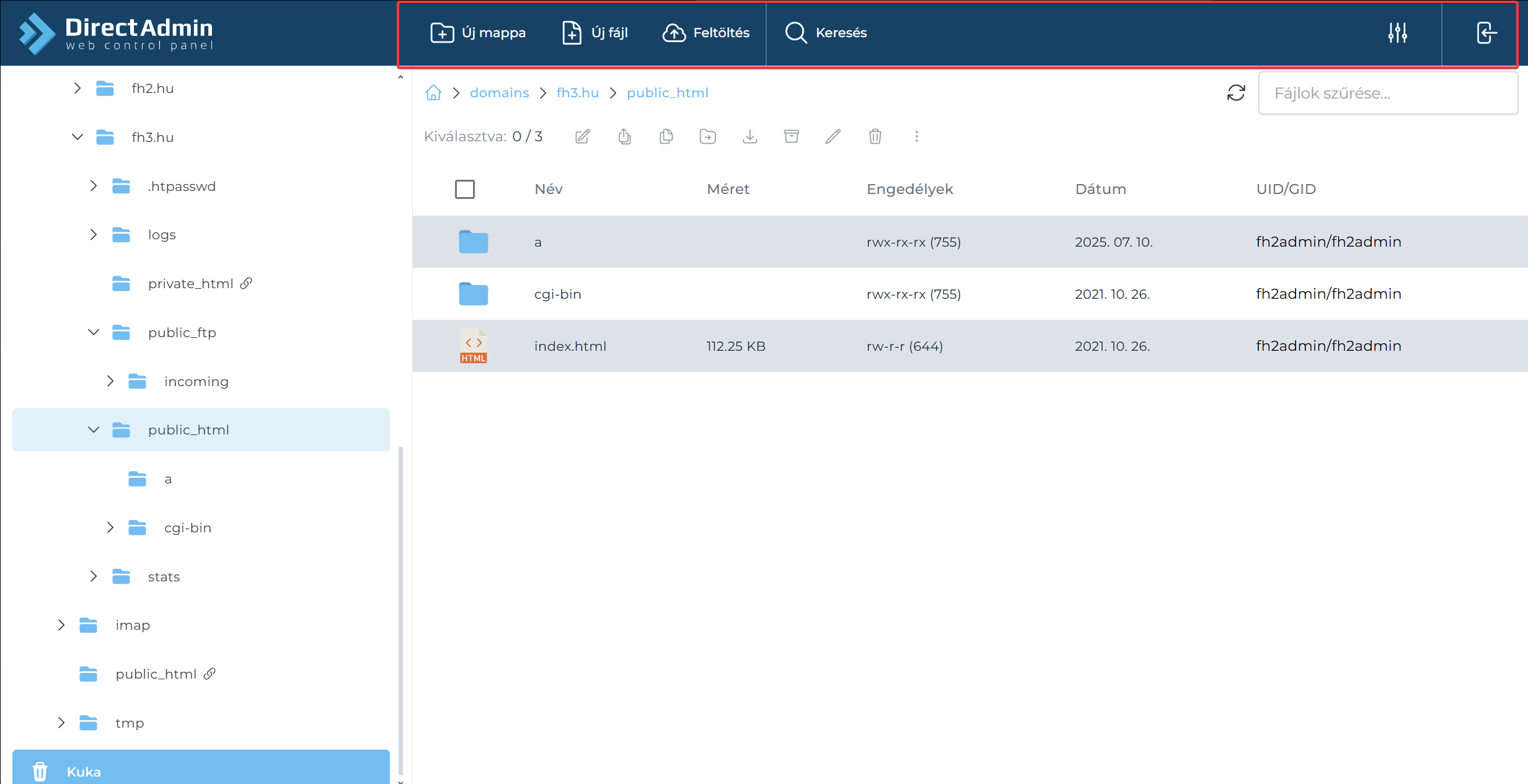Image resolution: width=1528 pixels, height=784 pixels.
Task: Click the delete trash icon in selection toolbar
Action: pyautogui.click(x=875, y=136)
